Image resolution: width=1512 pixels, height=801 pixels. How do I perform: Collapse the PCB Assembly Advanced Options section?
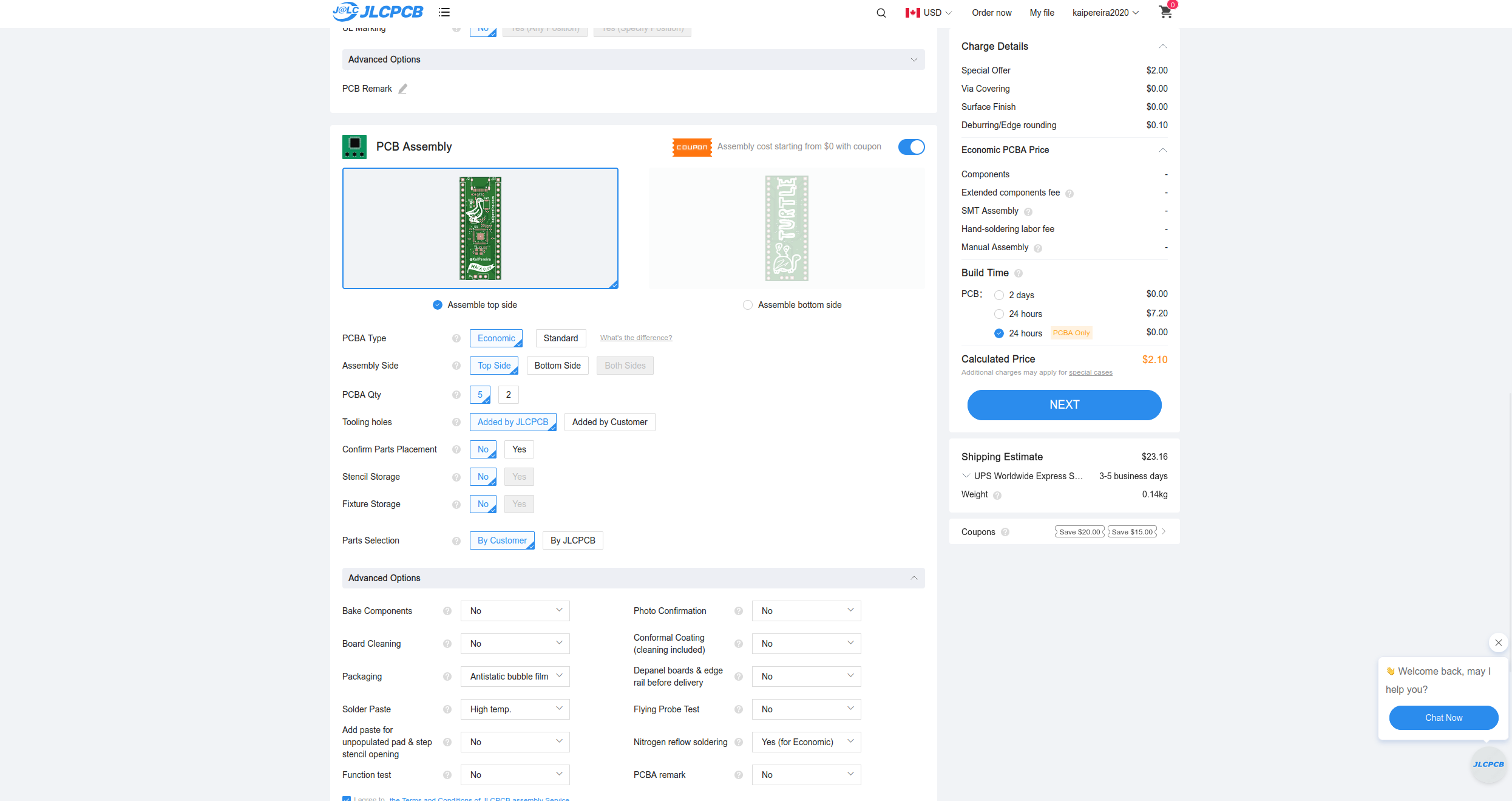[x=914, y=578]
